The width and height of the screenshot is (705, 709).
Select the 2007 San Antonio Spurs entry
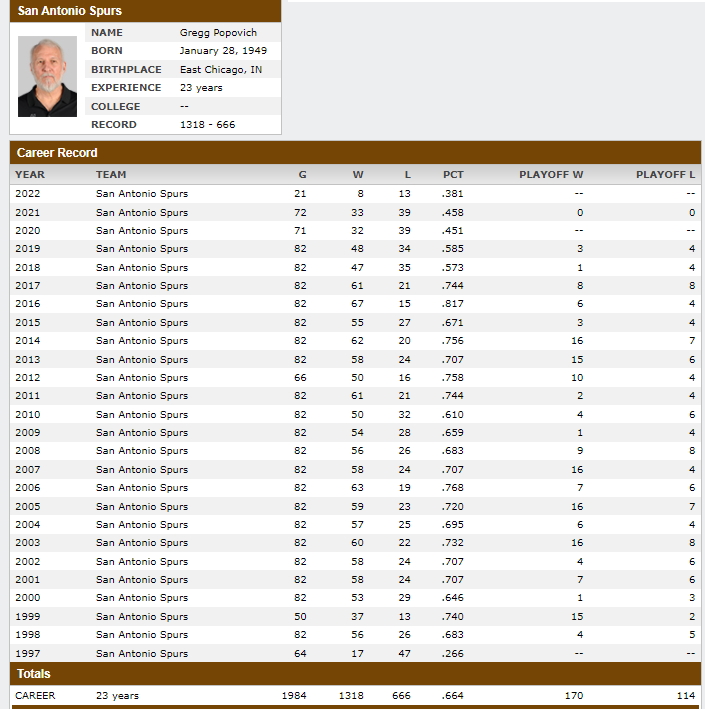click(142, 470)
